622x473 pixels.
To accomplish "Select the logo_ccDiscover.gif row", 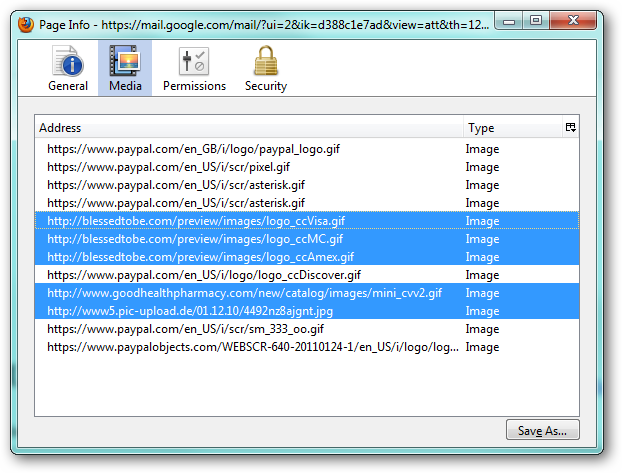I will coord(307,275).
